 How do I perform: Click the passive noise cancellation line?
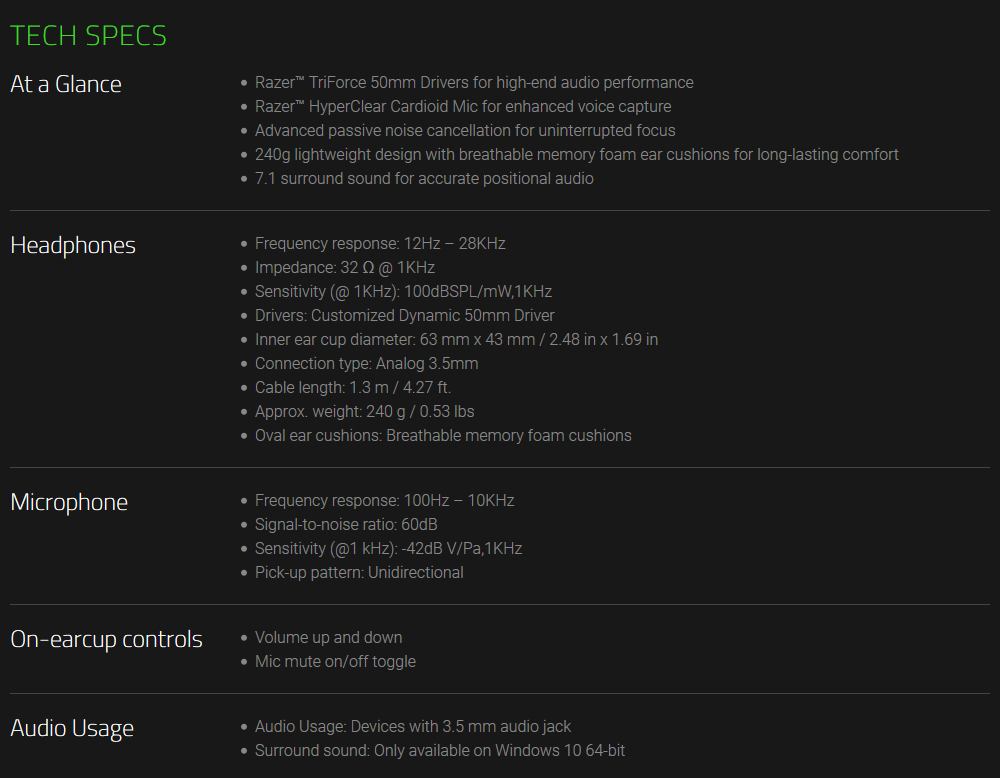click(x=465, y=131)
